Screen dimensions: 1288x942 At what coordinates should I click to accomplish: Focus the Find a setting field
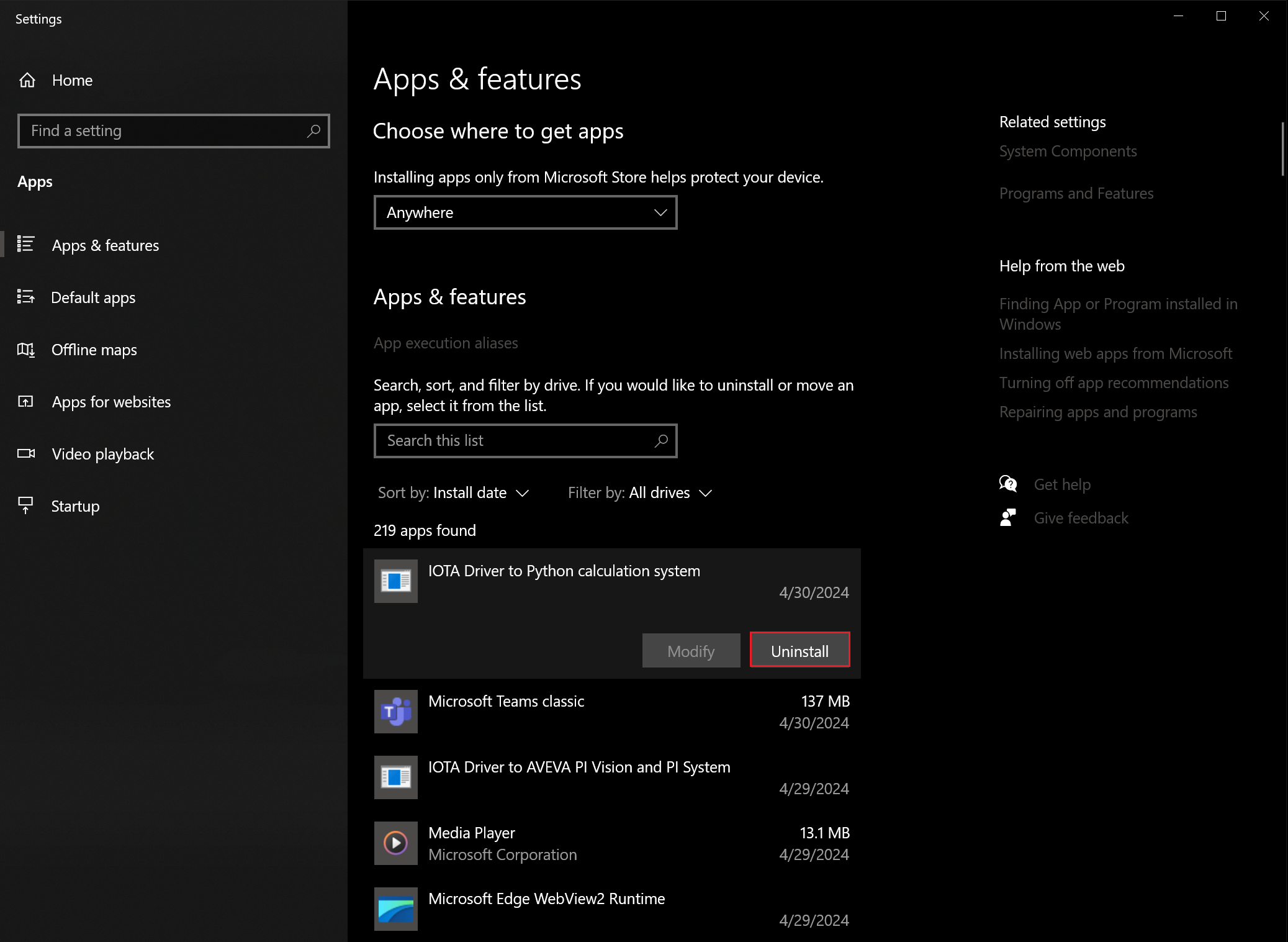[174, 130]
